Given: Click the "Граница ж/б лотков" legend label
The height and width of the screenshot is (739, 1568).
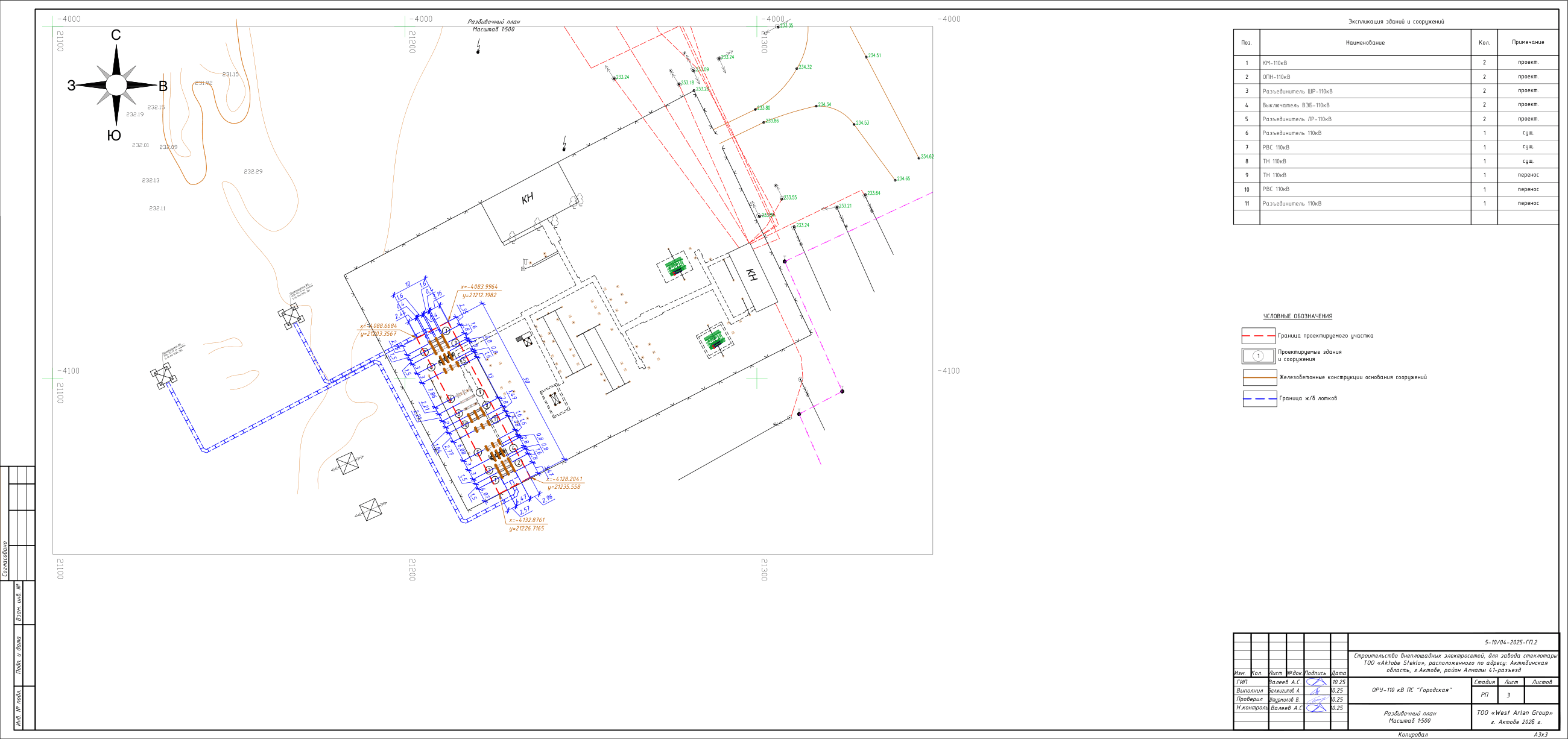Looking at the screenshot, I should pyautogui.click(x=1307, y=398).
